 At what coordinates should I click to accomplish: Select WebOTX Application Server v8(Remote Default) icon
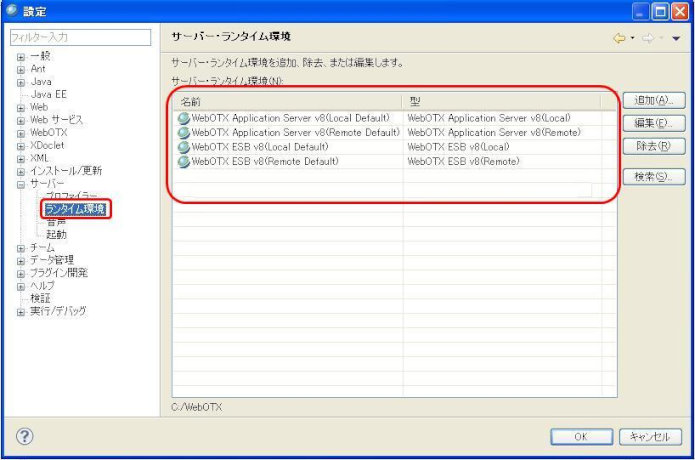point(184,132)
